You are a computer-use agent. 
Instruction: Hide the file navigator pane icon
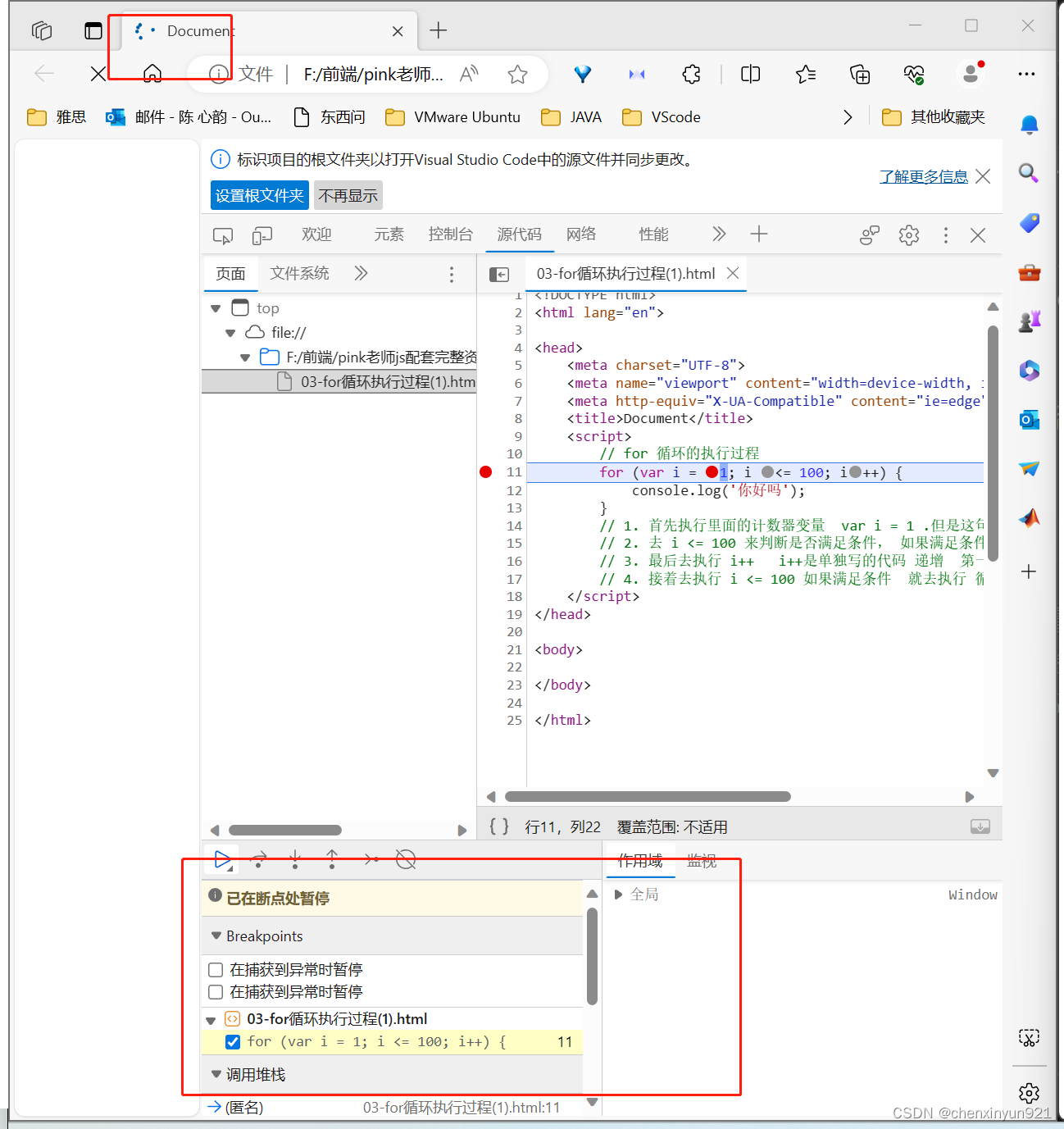pyautogui.click(x=499, y=275)
